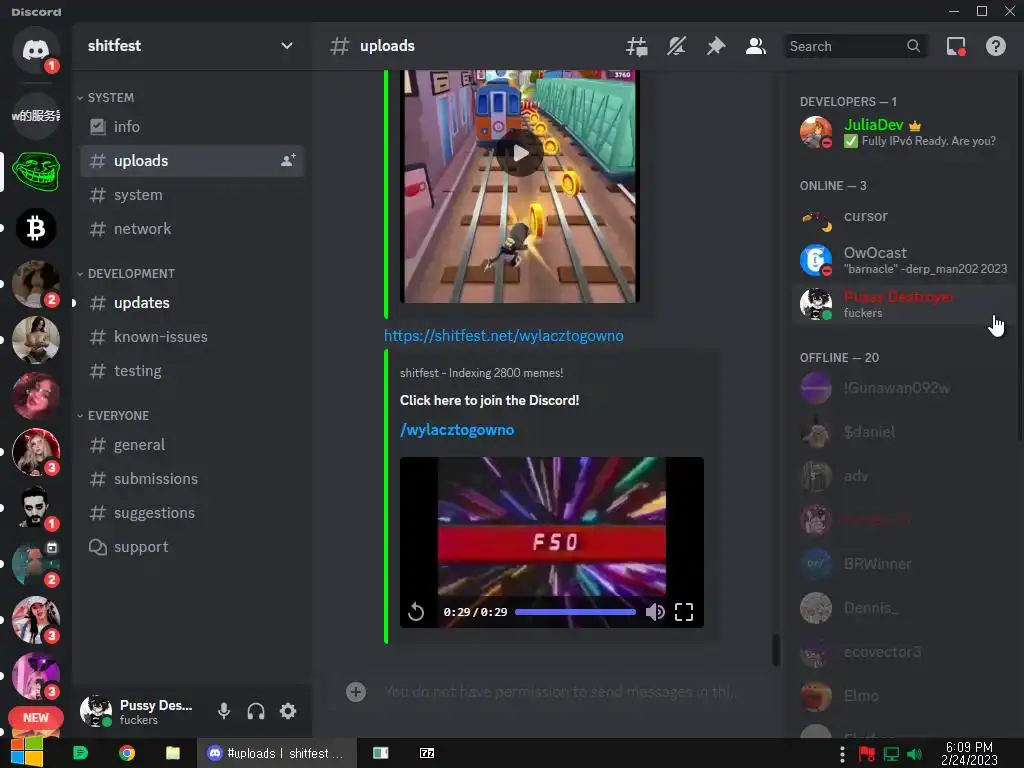Select offline member !Gunawan092w
This screenshot has height=768, width=1024.
tap(903, 388)
